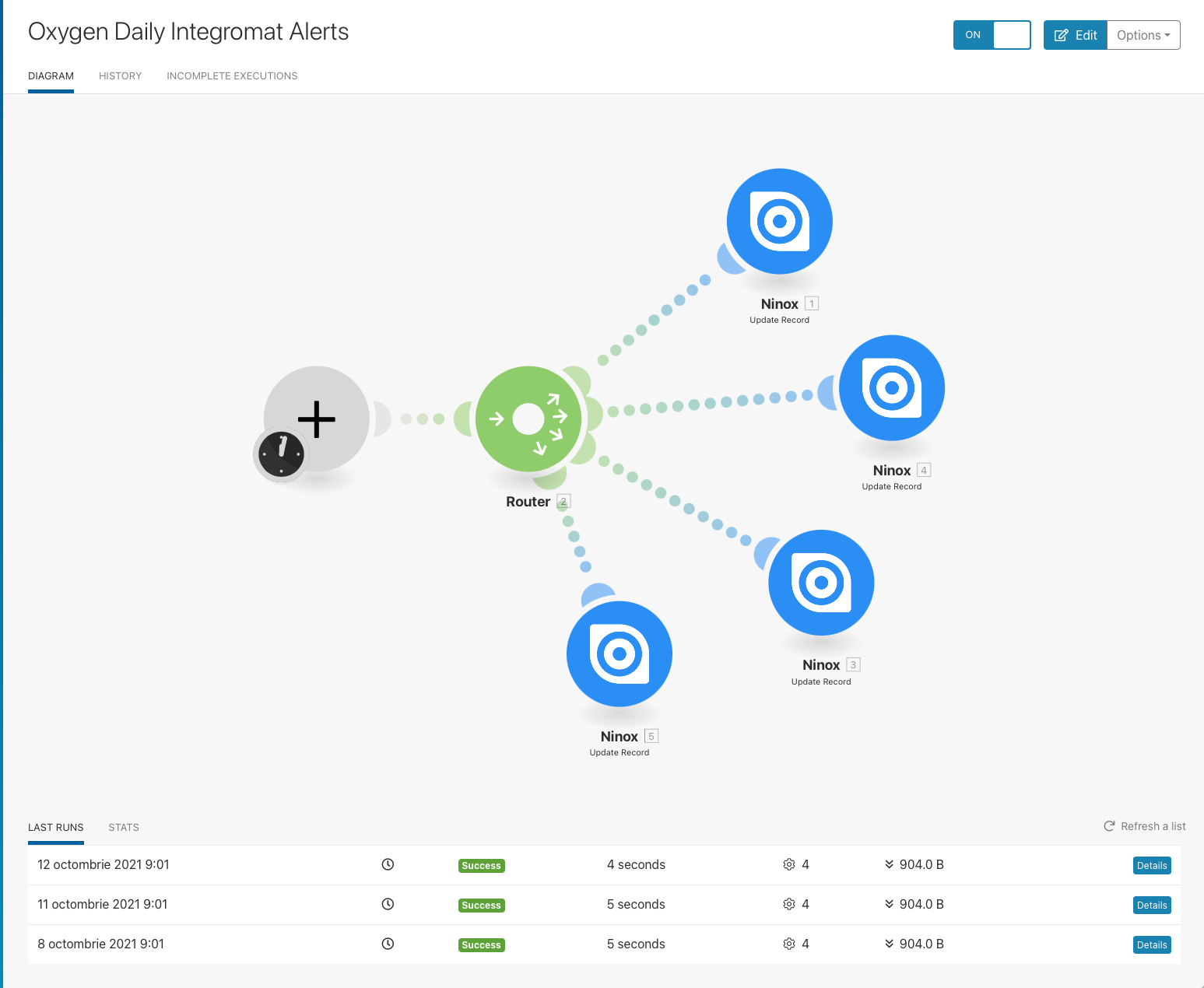Open the Ninox 3 Update Record module
Viewport: 1204px width, 988px height.
coord(821,583)
